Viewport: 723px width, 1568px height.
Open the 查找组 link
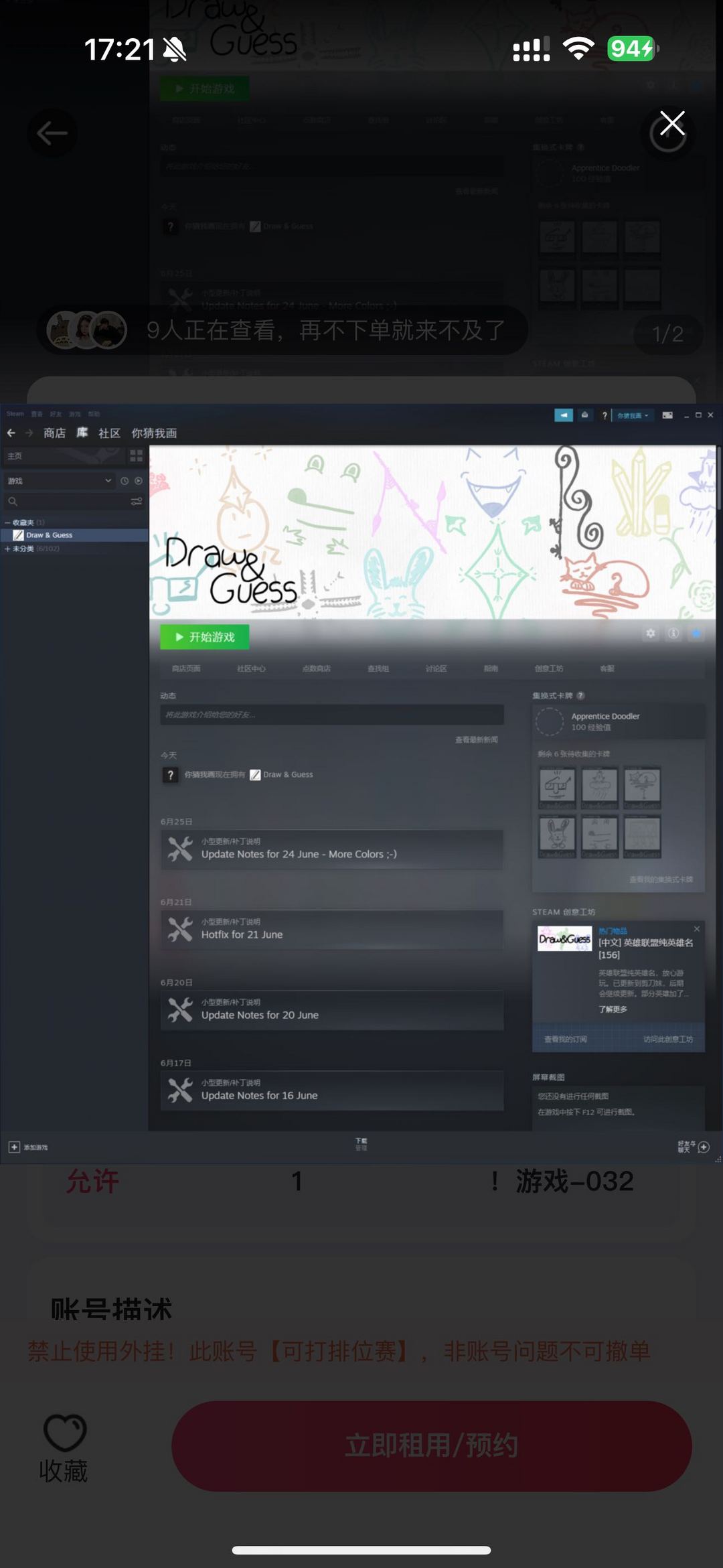coord(378,668)
